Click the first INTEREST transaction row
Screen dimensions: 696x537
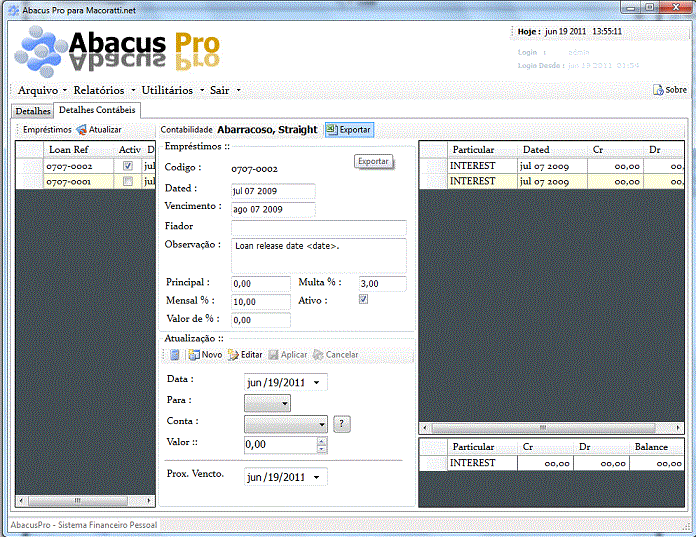[x=551, y=166]
